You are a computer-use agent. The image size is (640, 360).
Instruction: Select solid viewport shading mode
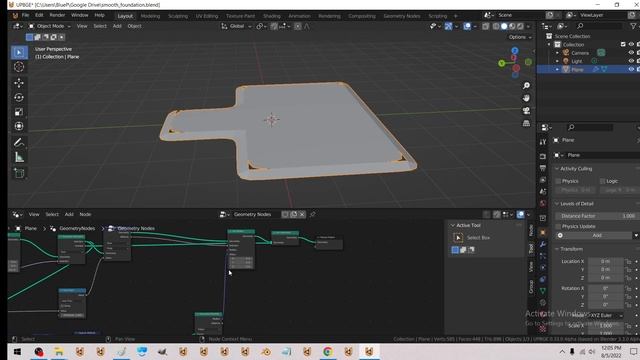(504, 26)
